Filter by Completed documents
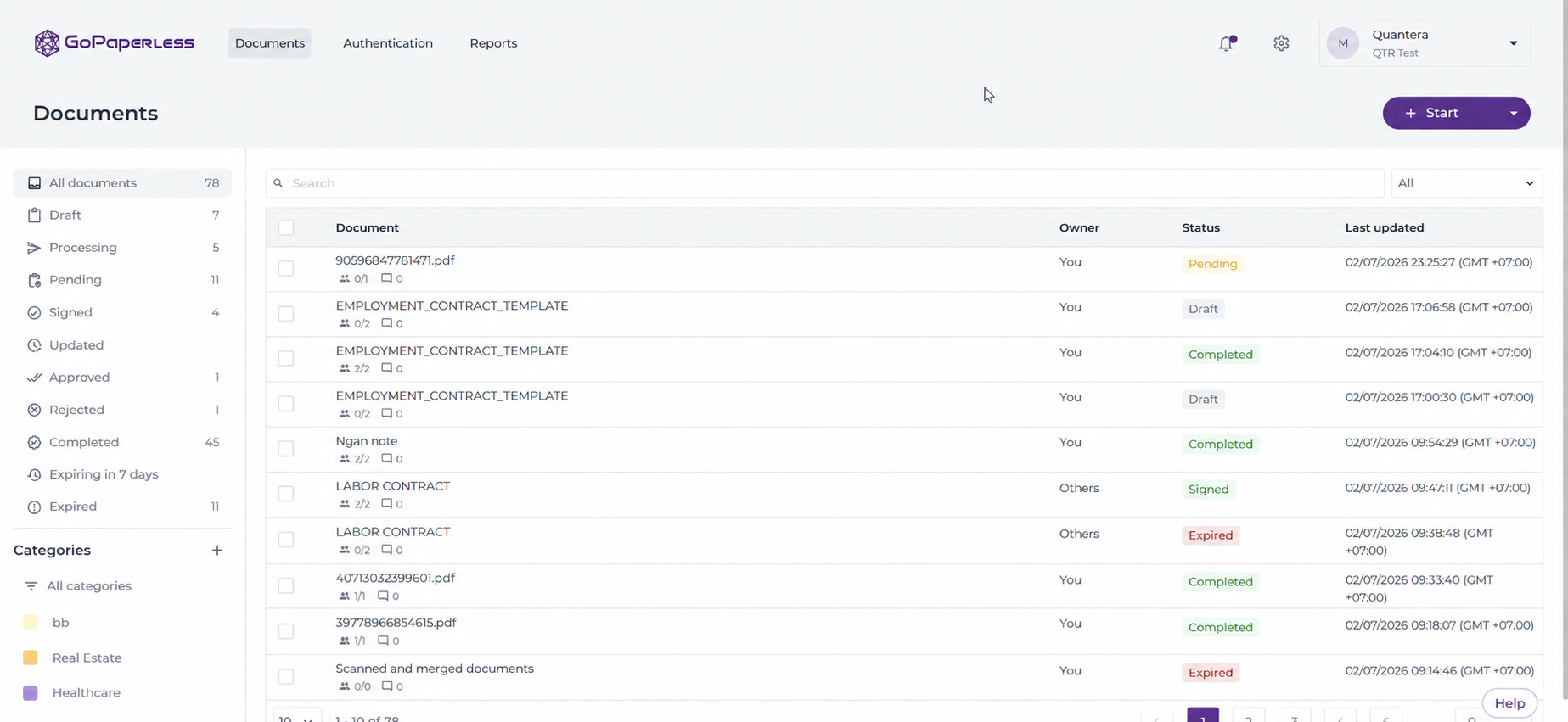This screenshot has height=722, width=1568. tap(122, 442)
